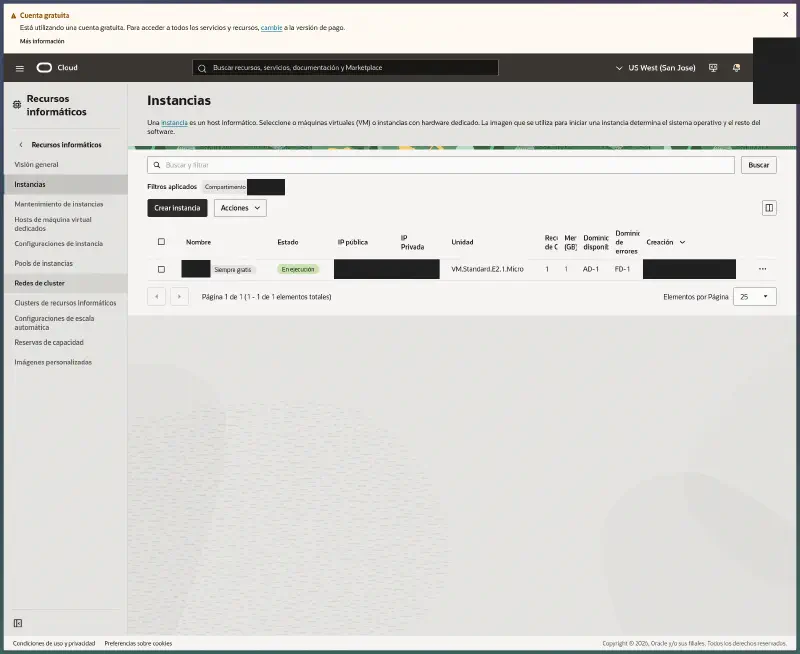Open the hamburger navigation menu

(20, 68)
